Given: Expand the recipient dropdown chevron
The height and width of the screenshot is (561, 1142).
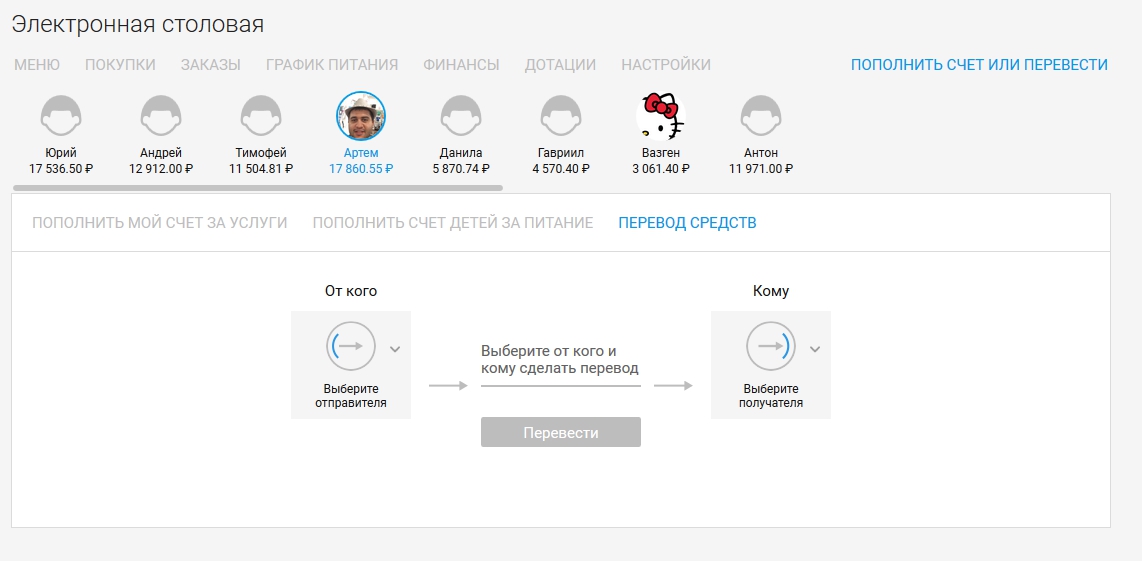Looking at the screenshot, I should coord(815,349).
